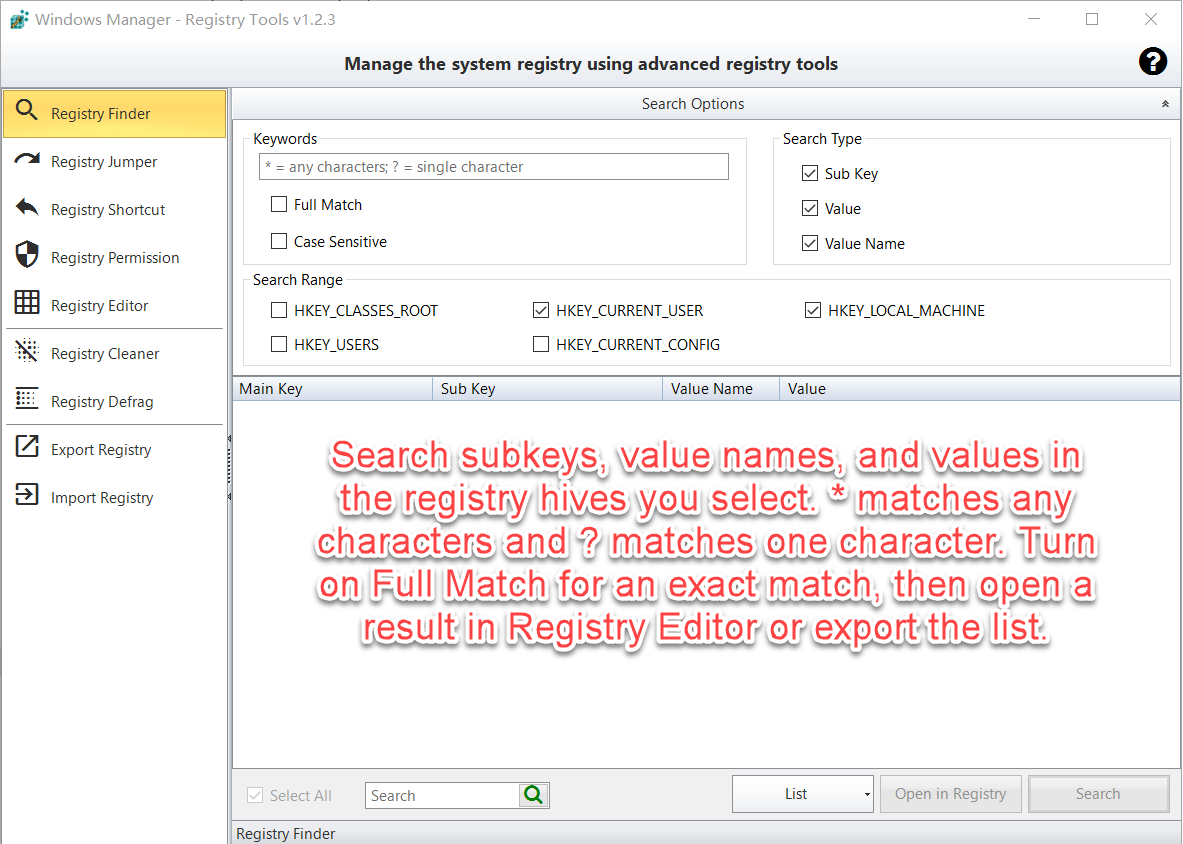Click the Registry Jumper arrow icon
The height and width of the screenshot is (844, 1183).
[x=26, y=159]
